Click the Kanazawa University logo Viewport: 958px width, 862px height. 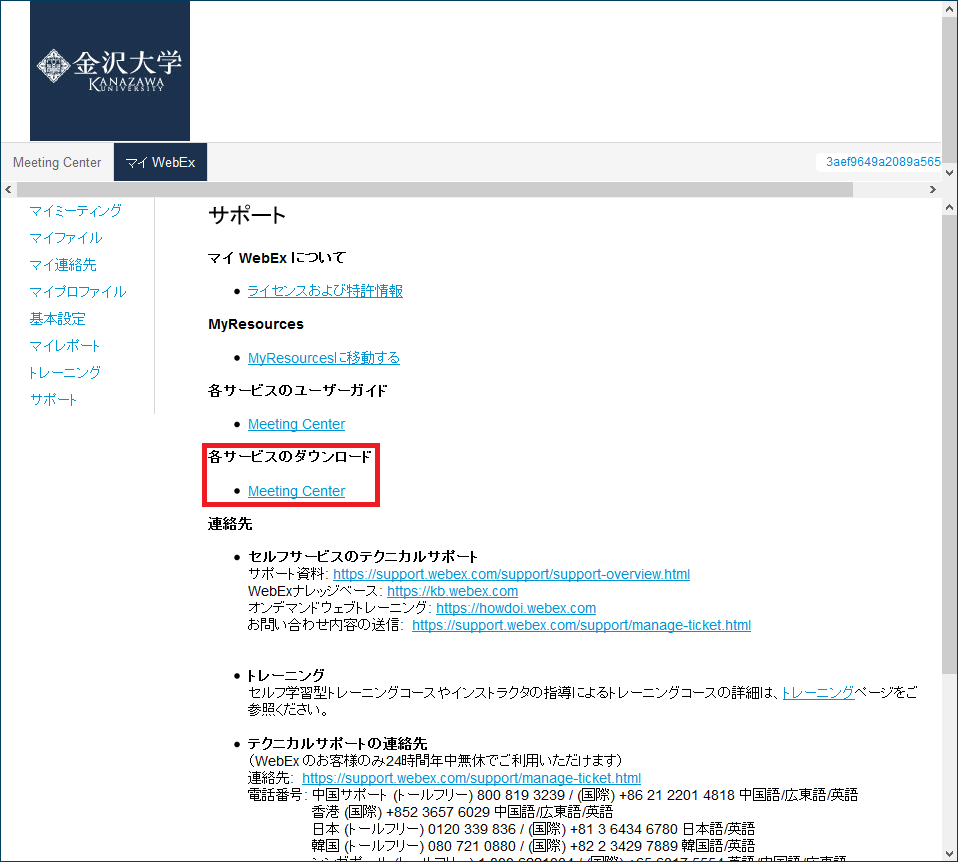[110, 70]
